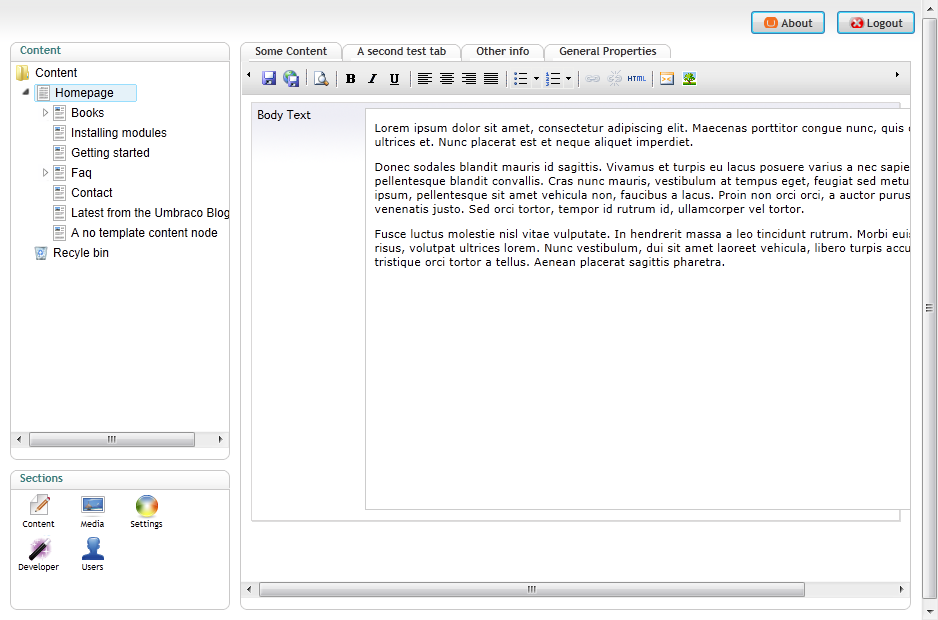The width and height of the screenshot is (938, 620).
Task: Open the numbered list style dropdown
Action: pyautogui.click(x=568, y=79)
